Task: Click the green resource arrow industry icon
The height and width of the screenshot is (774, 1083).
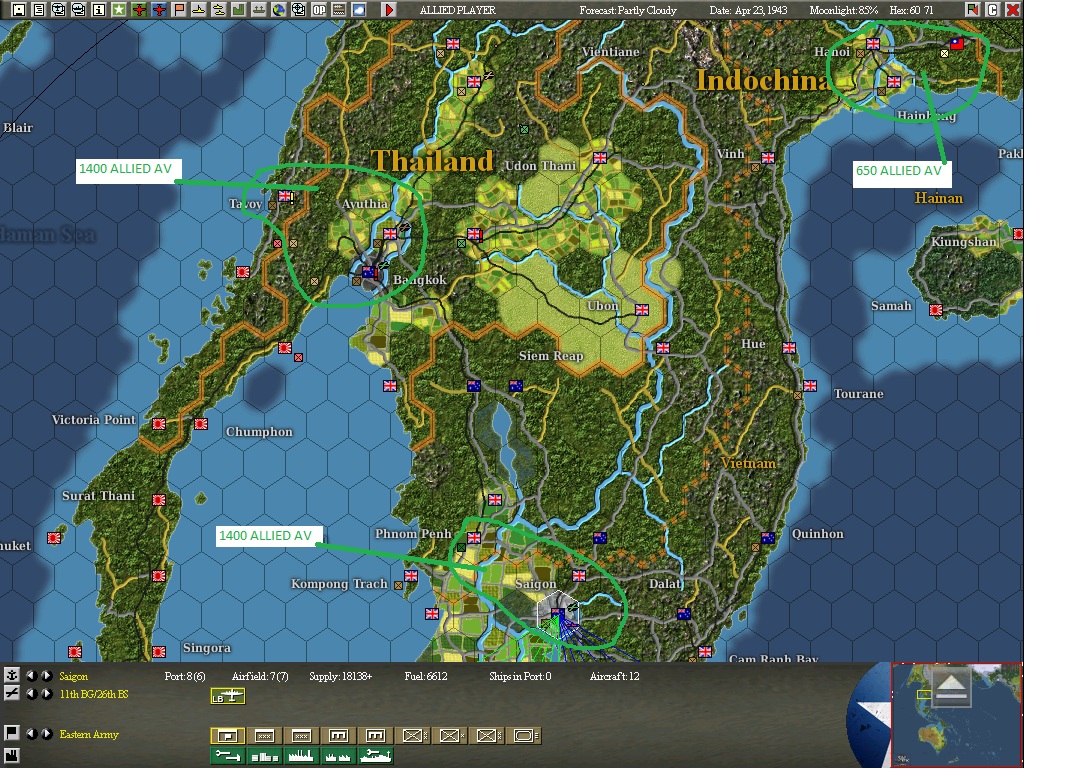Action: click(228, 756)
